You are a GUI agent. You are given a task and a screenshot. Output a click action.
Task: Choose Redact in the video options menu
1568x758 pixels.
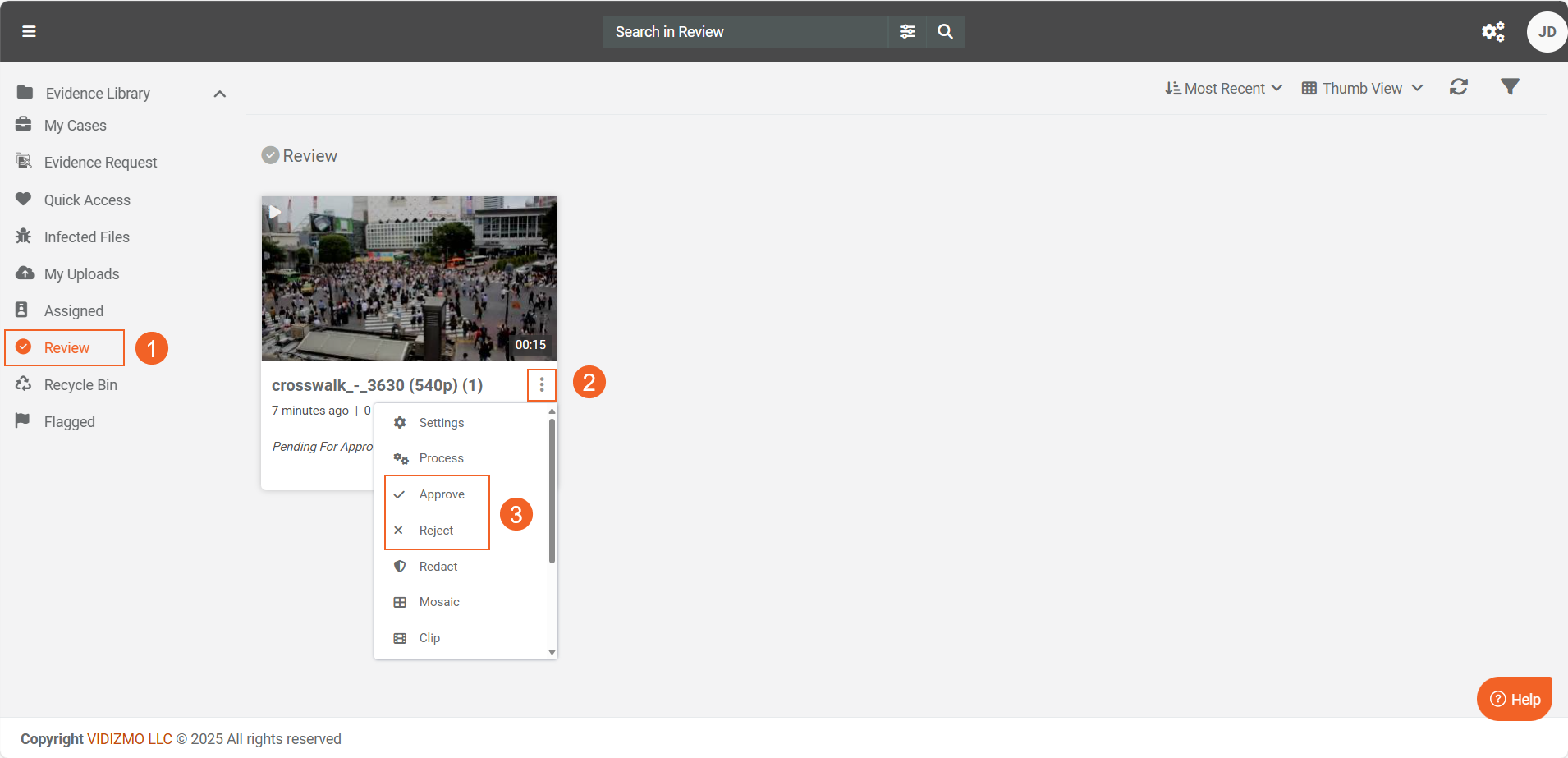[x=438, y=567]
